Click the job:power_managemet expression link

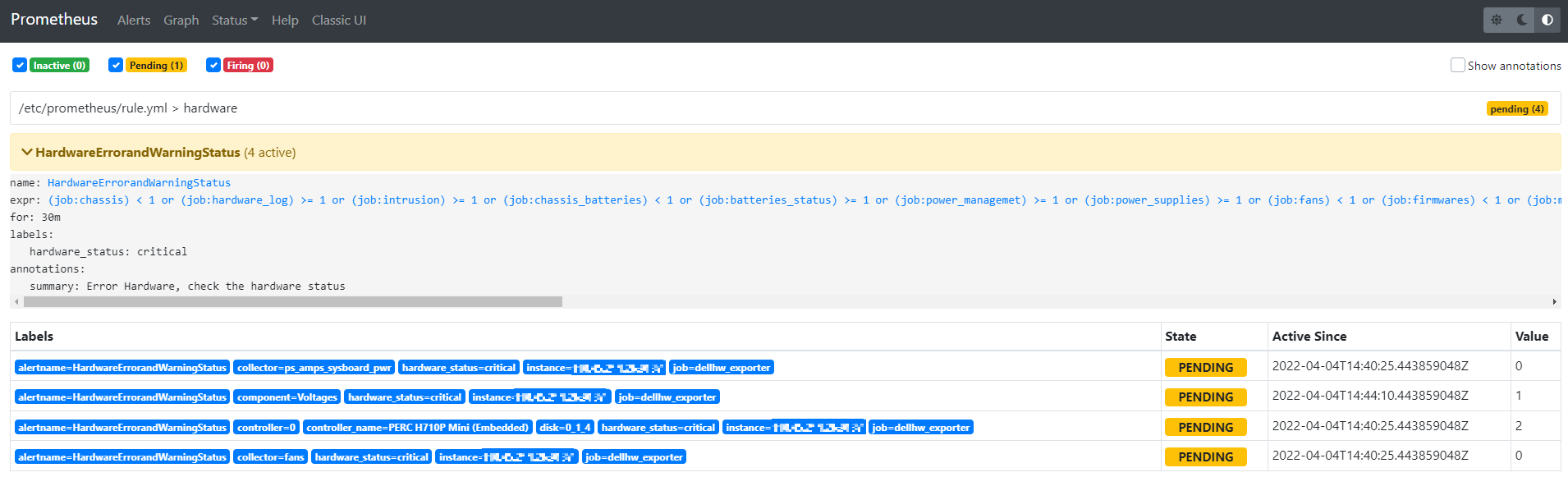pos(961,200)
